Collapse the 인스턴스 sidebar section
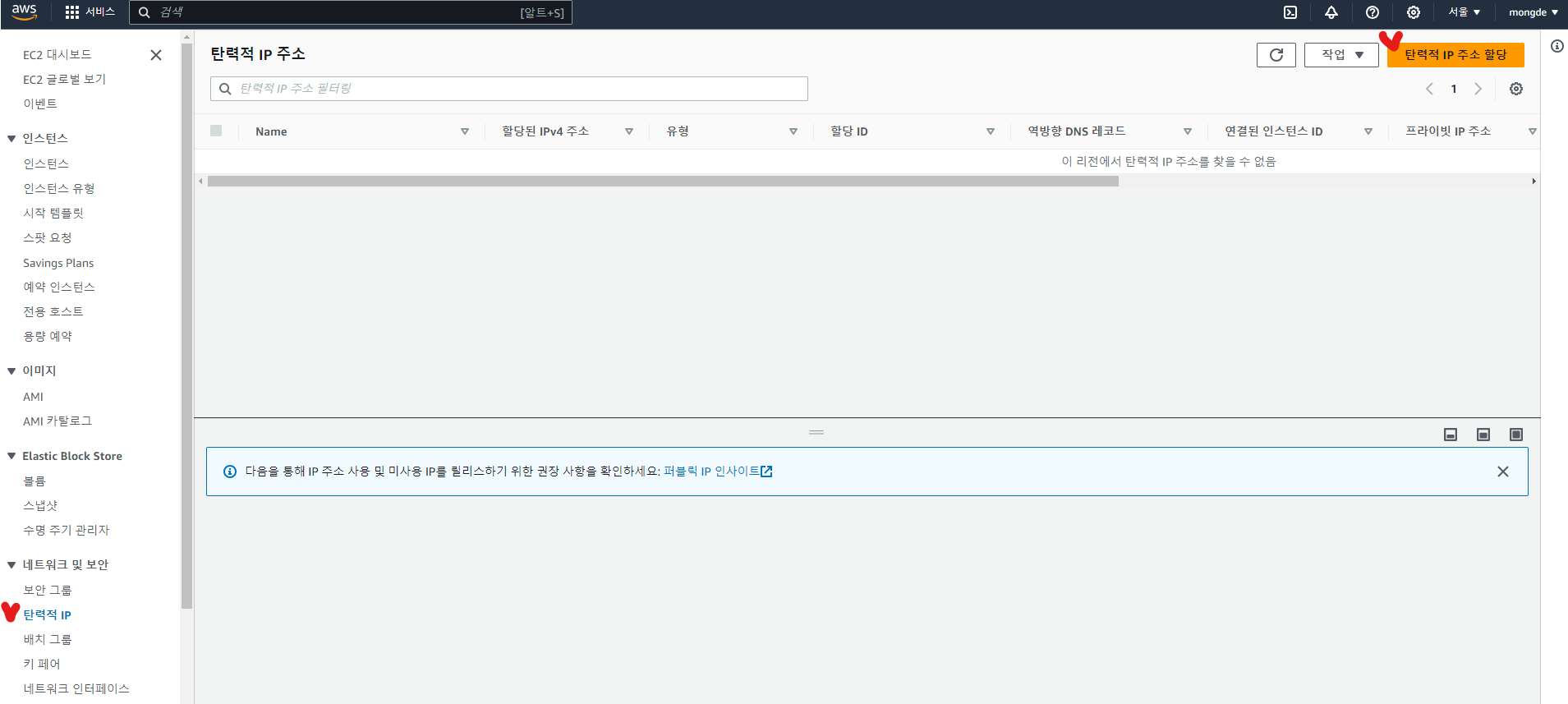The image size is (1568, 704). coord(11,139)
